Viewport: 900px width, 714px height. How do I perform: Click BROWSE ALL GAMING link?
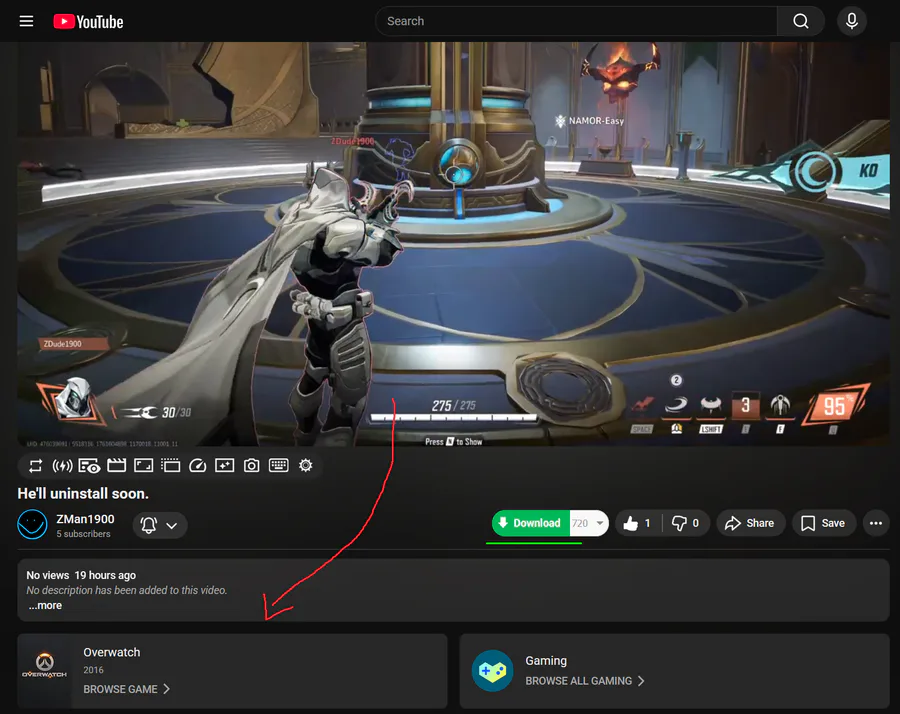585,681
